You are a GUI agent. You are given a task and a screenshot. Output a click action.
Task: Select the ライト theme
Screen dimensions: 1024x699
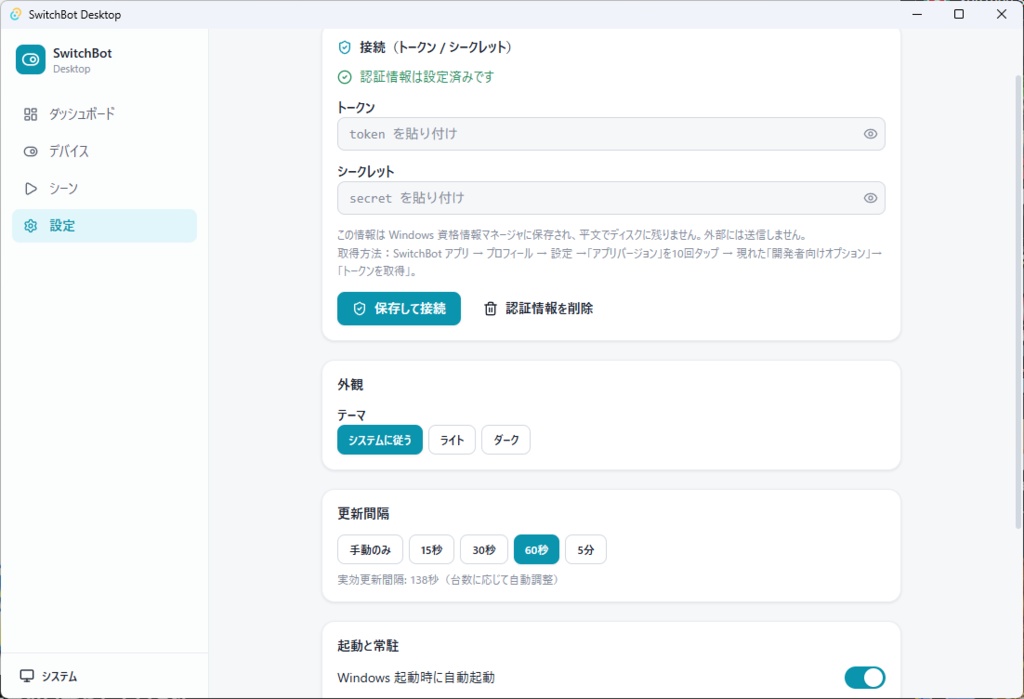click(452, 440)
